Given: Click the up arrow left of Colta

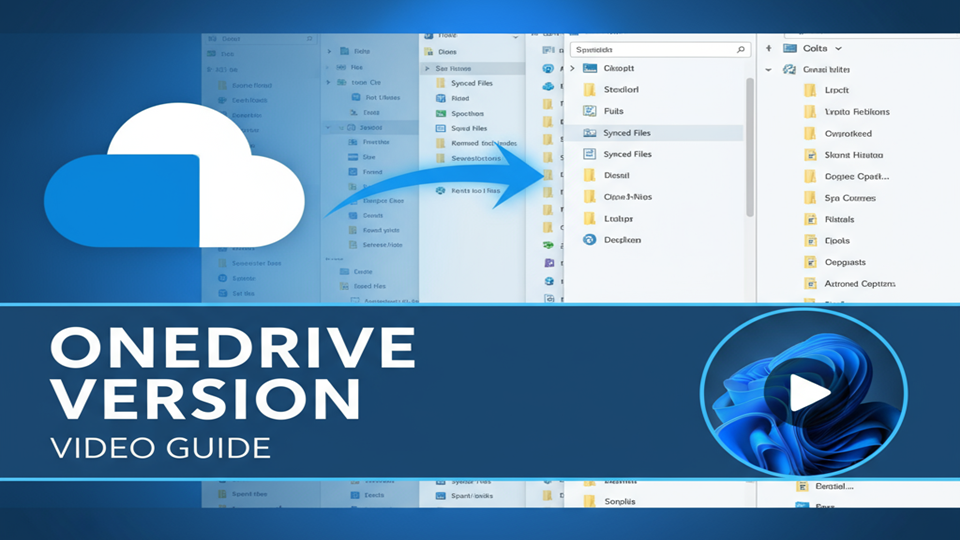Looking at the screenshot, I should point(769,48).
